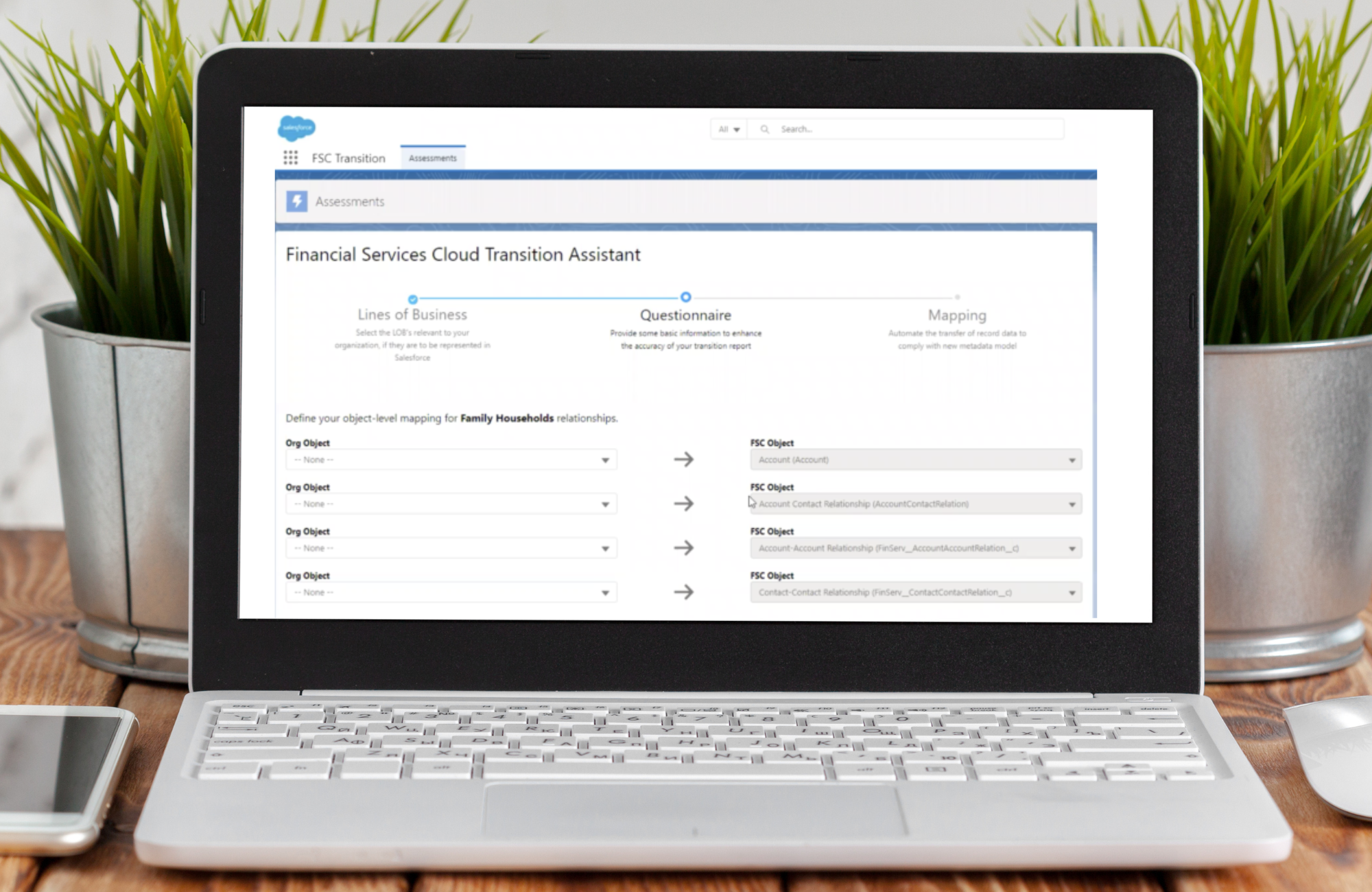The image size is (1372, 892).
Task: Click the Assessments lightning bolt icon
Action: tap(296, 201)
